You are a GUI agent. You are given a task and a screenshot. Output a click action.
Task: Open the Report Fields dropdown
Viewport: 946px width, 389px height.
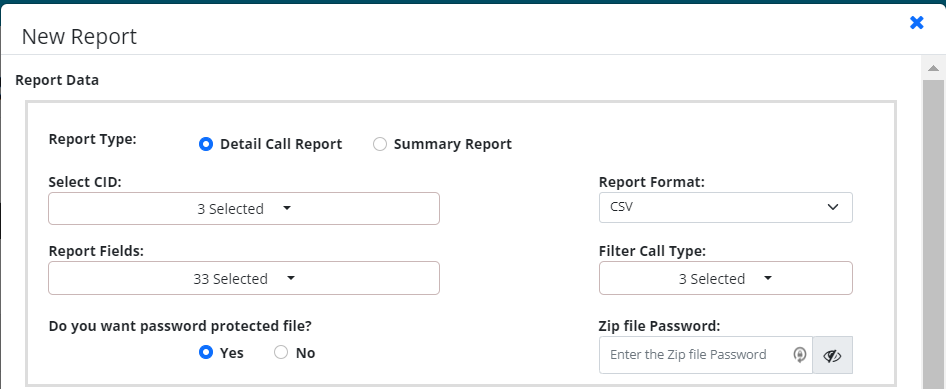pyautogui.click(x=244, y=279)
